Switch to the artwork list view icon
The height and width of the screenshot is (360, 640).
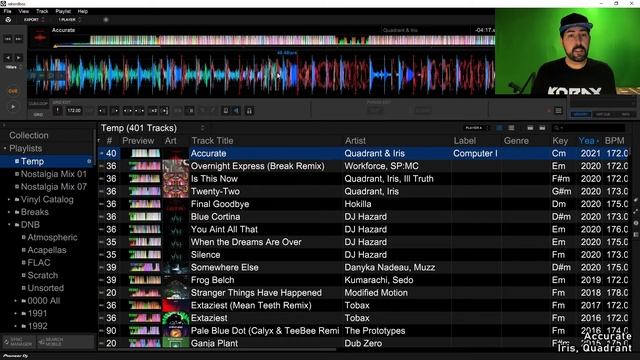pyautogui.click(x=499, y=128)
